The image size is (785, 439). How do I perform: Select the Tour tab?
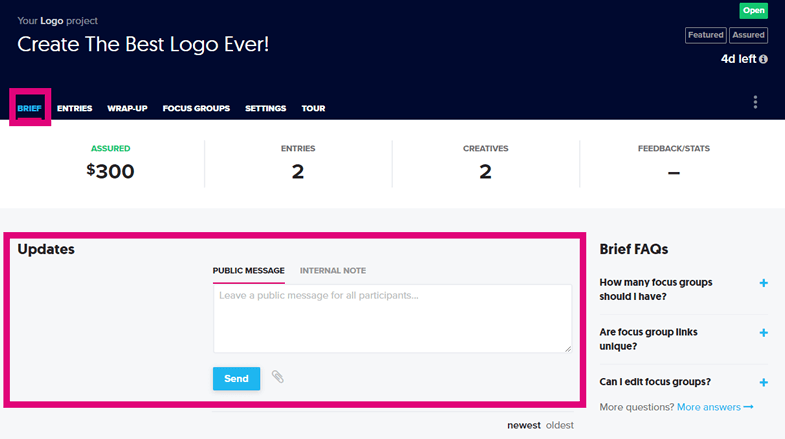[x=313, y=108]
